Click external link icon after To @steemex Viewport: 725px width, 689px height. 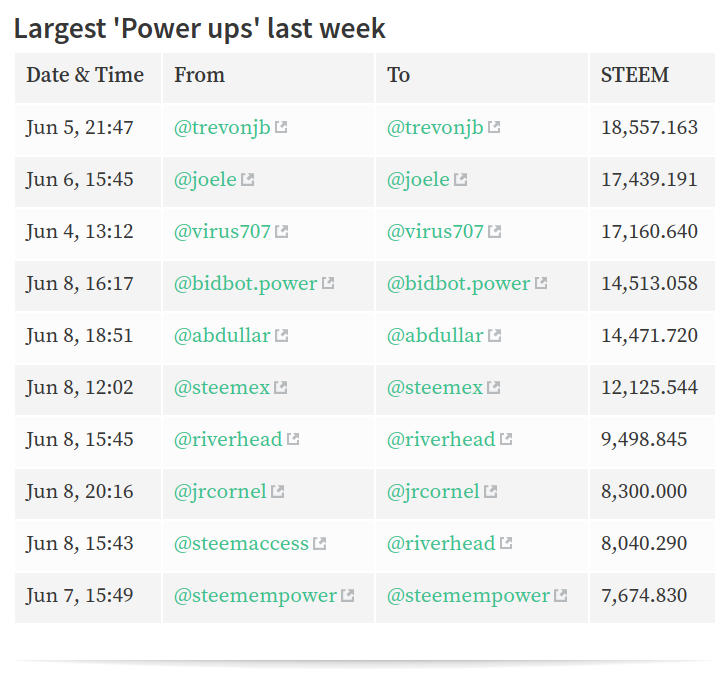click(x=494, y=388)
